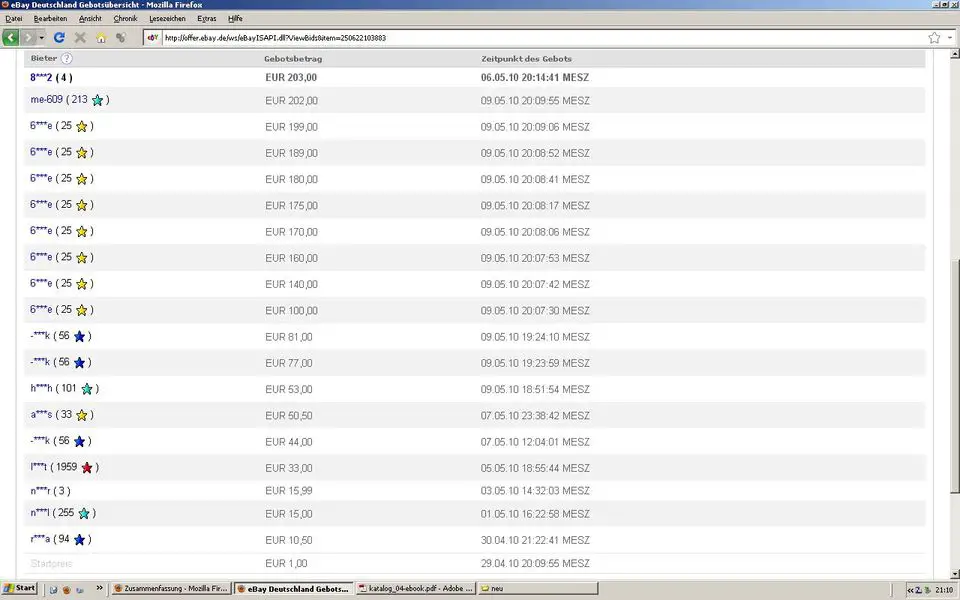The height and width of the screenshot is (600, 960).
Task: Open top bidder 8***2 link
Action: click(x=40, y=77)
